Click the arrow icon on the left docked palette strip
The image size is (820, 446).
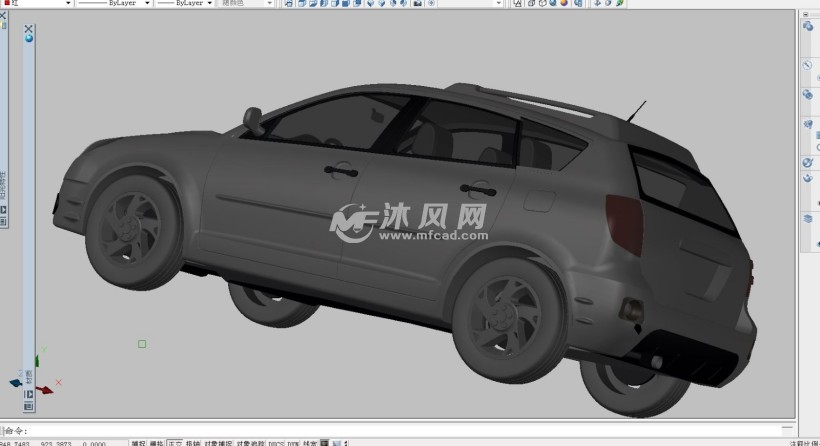[x=3, y=210]
